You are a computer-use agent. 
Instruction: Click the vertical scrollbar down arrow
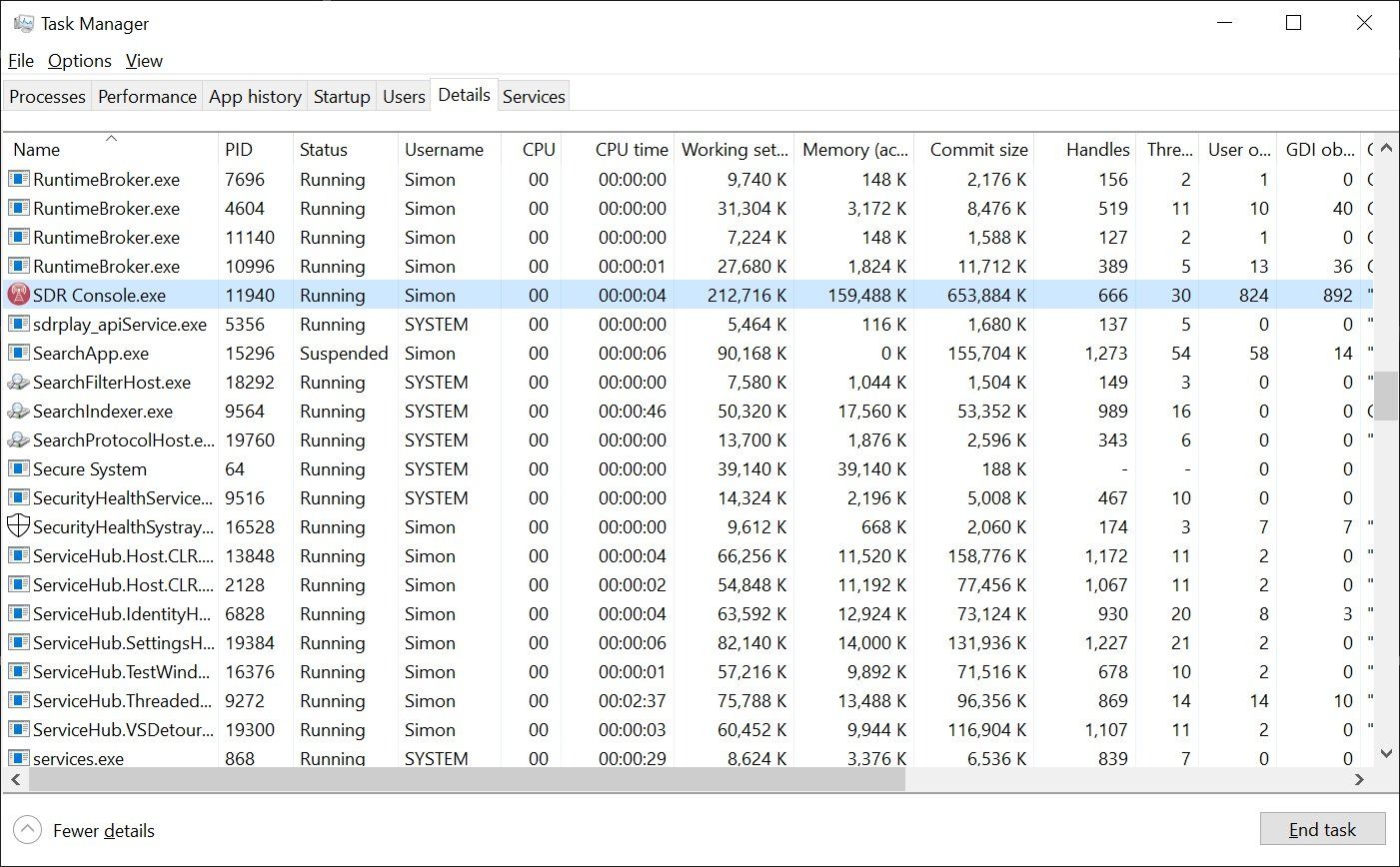[x=1386, y=754]
